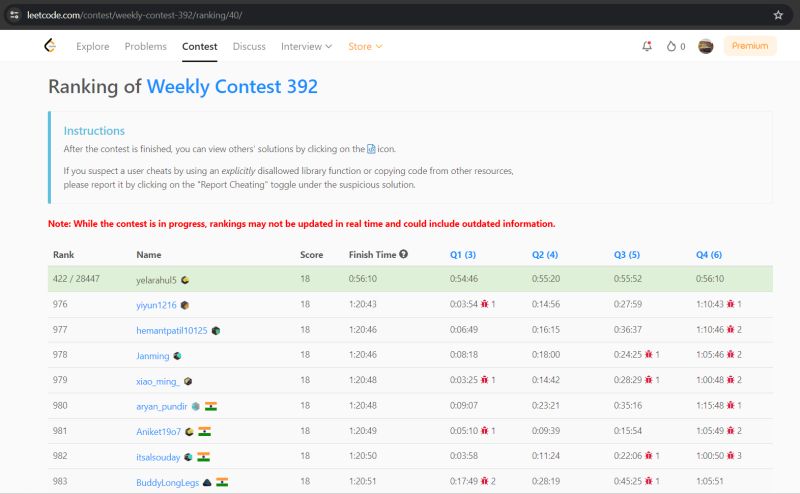Select the Contest tab
This screenshot has width=800, height=494.
pyautogui.click(x=199, y=46)
